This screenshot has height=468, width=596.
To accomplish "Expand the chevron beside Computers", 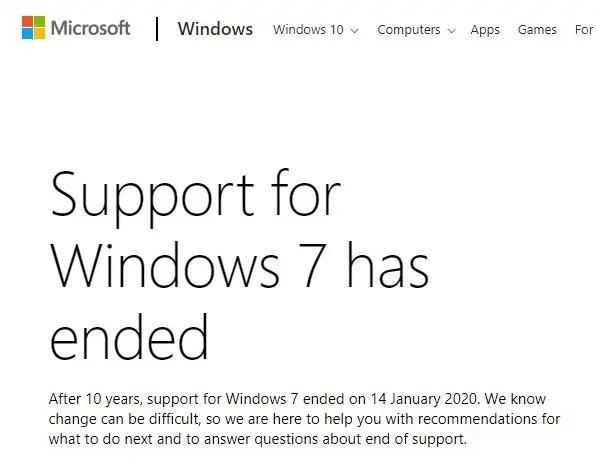I will click(x=451, y=31).
